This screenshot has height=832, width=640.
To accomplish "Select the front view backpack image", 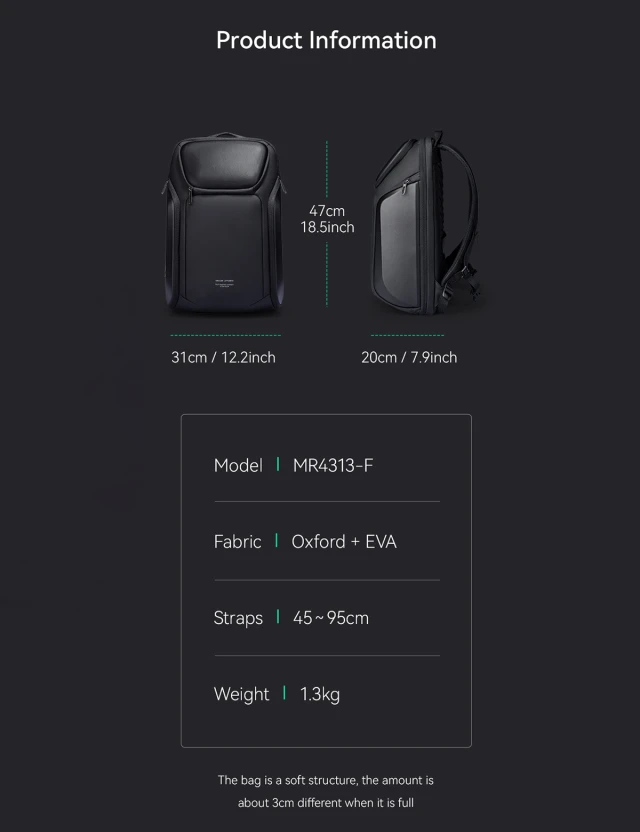I will pyautogui.click(x=224, y=223).
